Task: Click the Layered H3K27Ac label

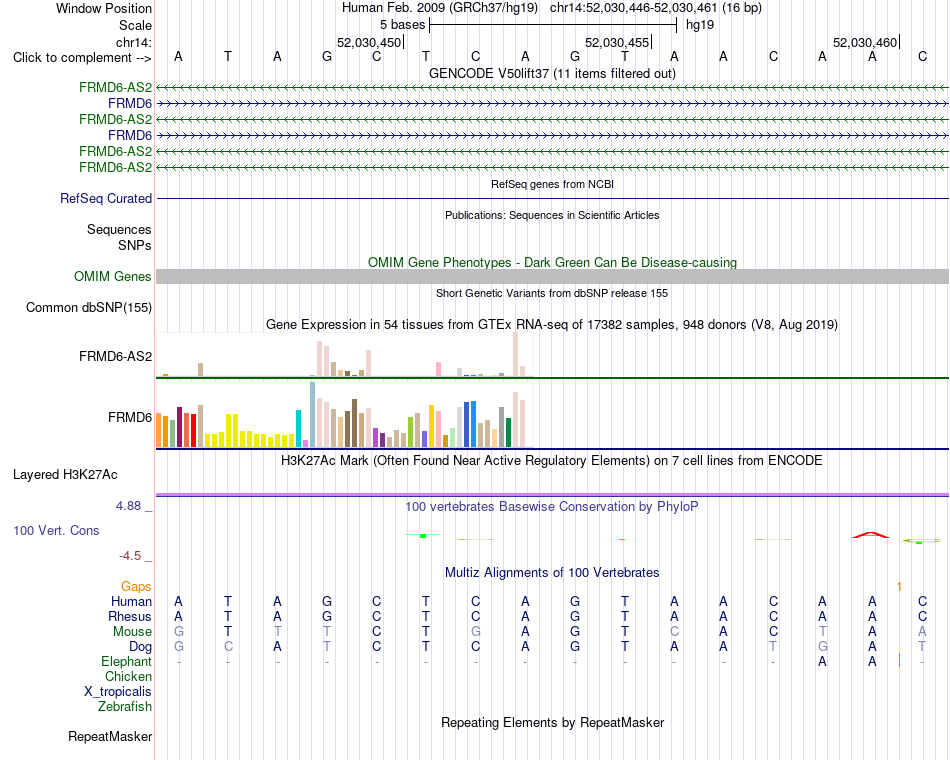Action: 65,475
